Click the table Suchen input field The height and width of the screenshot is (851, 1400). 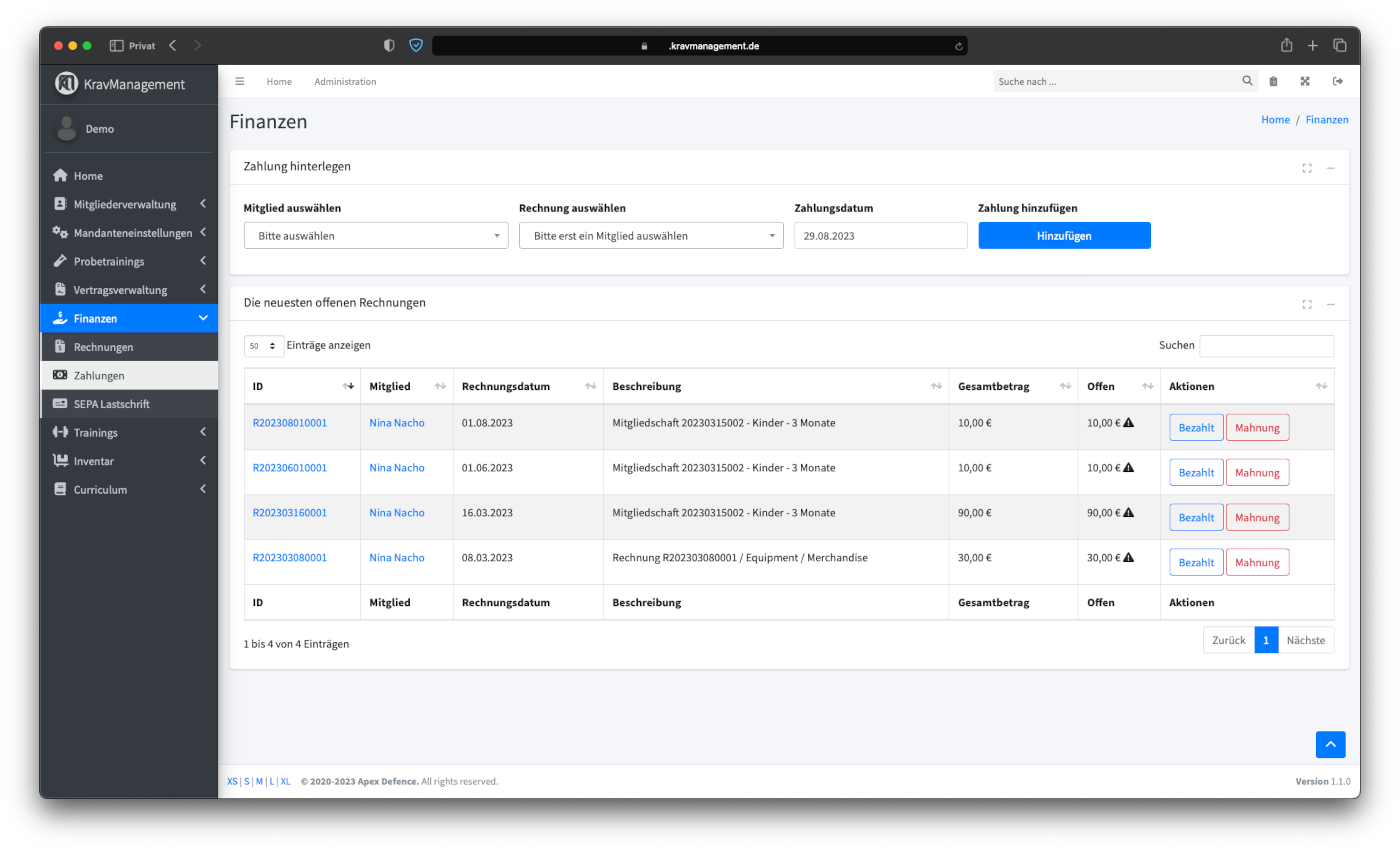[1266, 346]
